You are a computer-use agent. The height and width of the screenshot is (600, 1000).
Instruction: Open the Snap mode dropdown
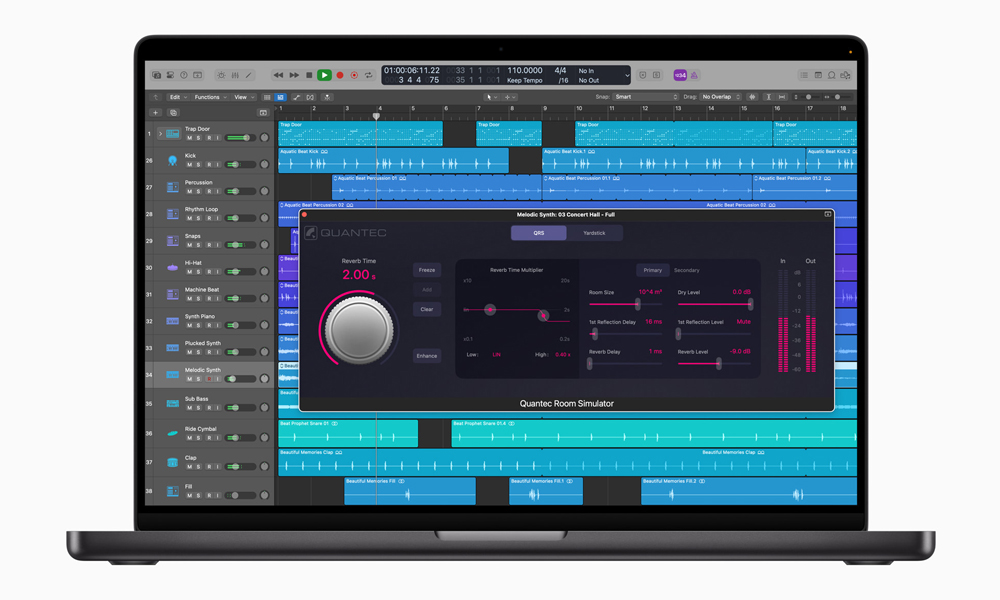645,97
